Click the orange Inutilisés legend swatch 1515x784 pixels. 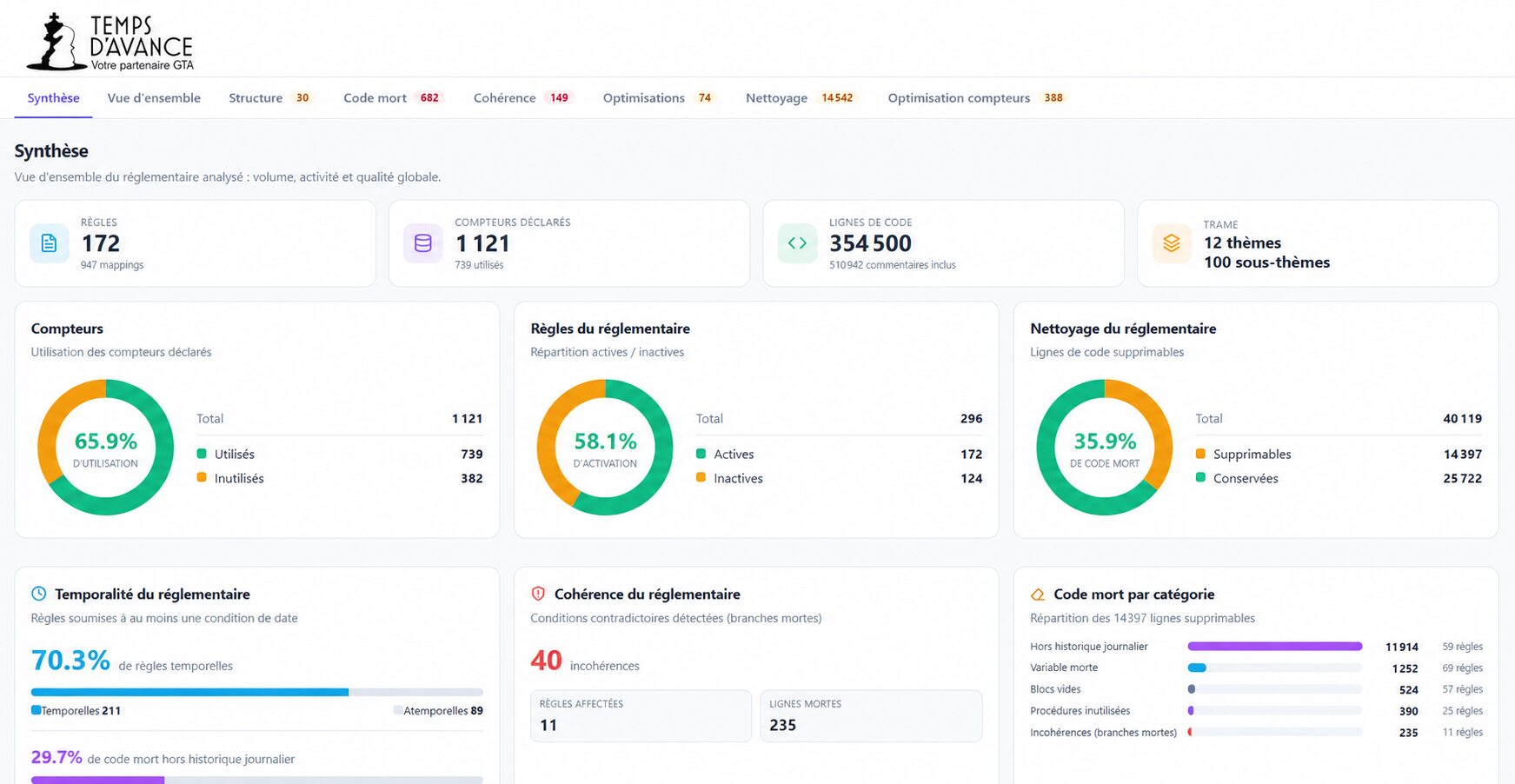point(202,477)
